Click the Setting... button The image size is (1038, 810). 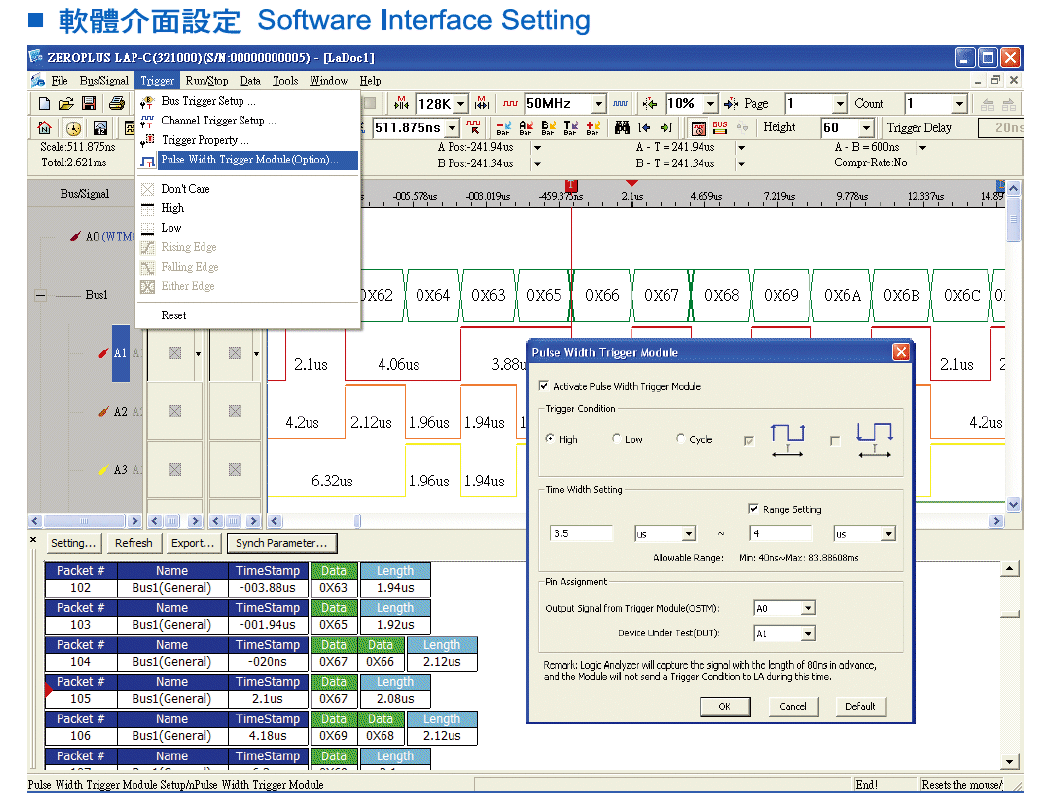pyautogui.click(x=73, y=543)
